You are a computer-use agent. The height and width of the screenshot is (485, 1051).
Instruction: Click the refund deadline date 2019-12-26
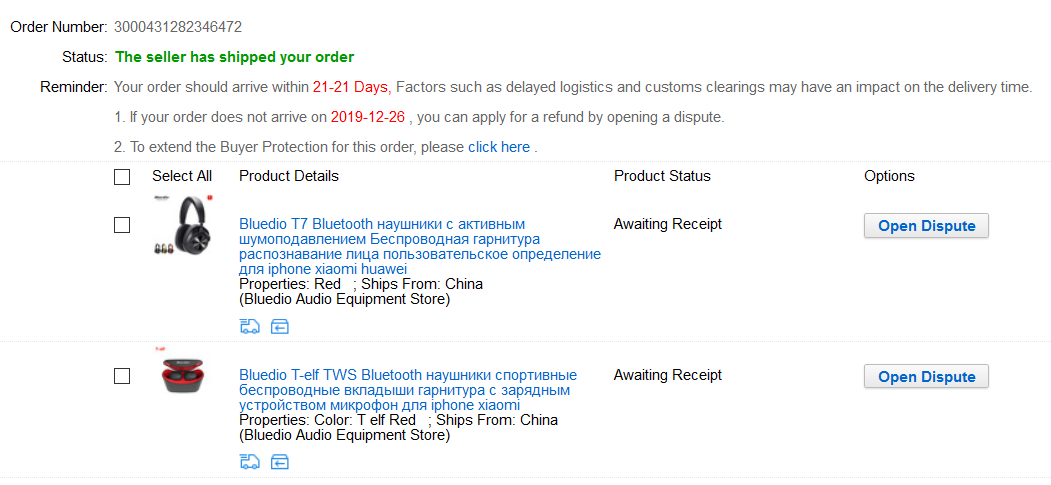click(x=367, y=117)
